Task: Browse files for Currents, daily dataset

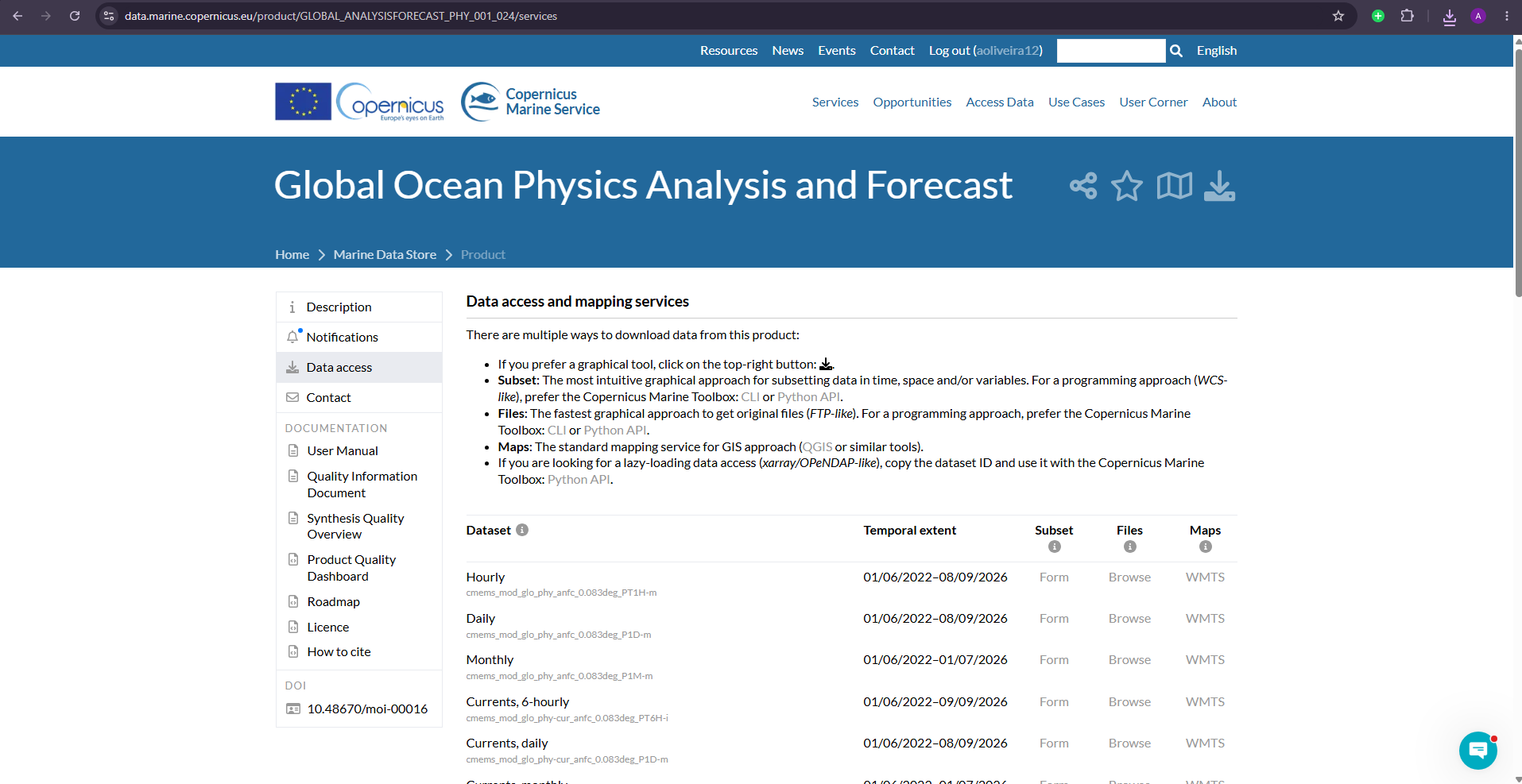Action: click(x=1129, y=743)
